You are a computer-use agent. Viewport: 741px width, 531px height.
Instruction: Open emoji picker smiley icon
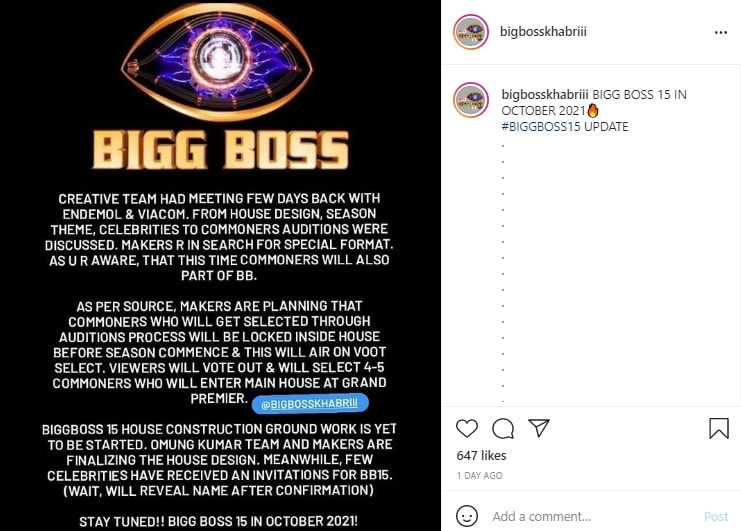(x=467, y=515)
